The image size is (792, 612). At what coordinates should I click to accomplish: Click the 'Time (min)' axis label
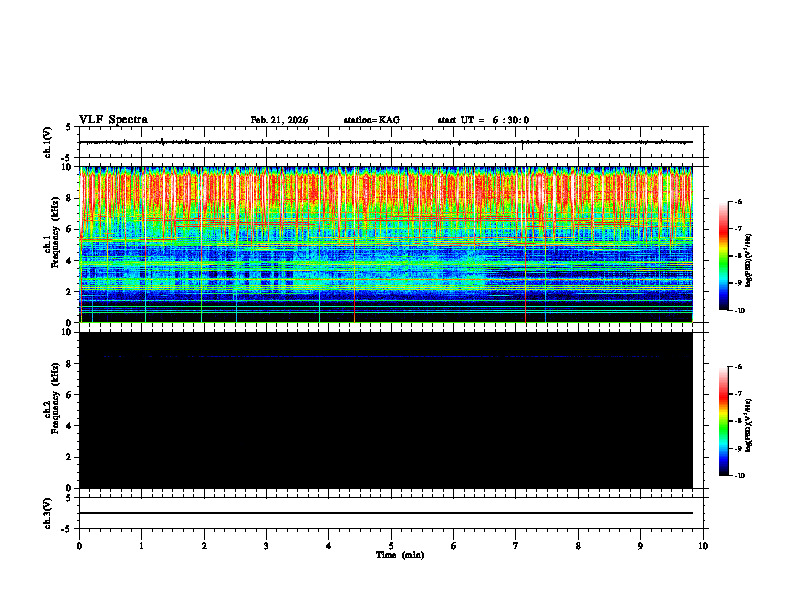pos(400,555)
